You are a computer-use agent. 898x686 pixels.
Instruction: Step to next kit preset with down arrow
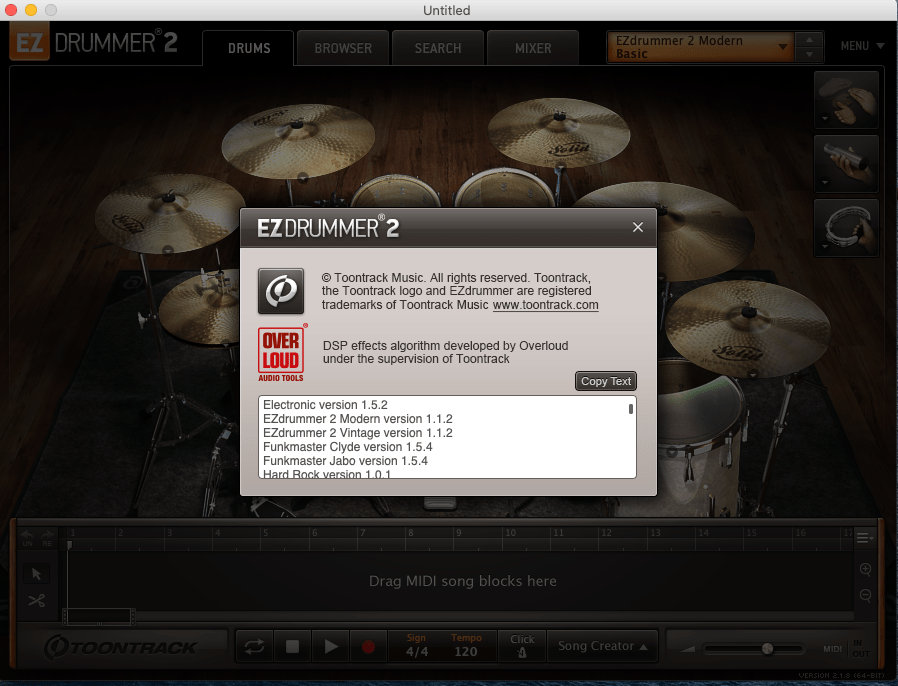coord(809,54)
